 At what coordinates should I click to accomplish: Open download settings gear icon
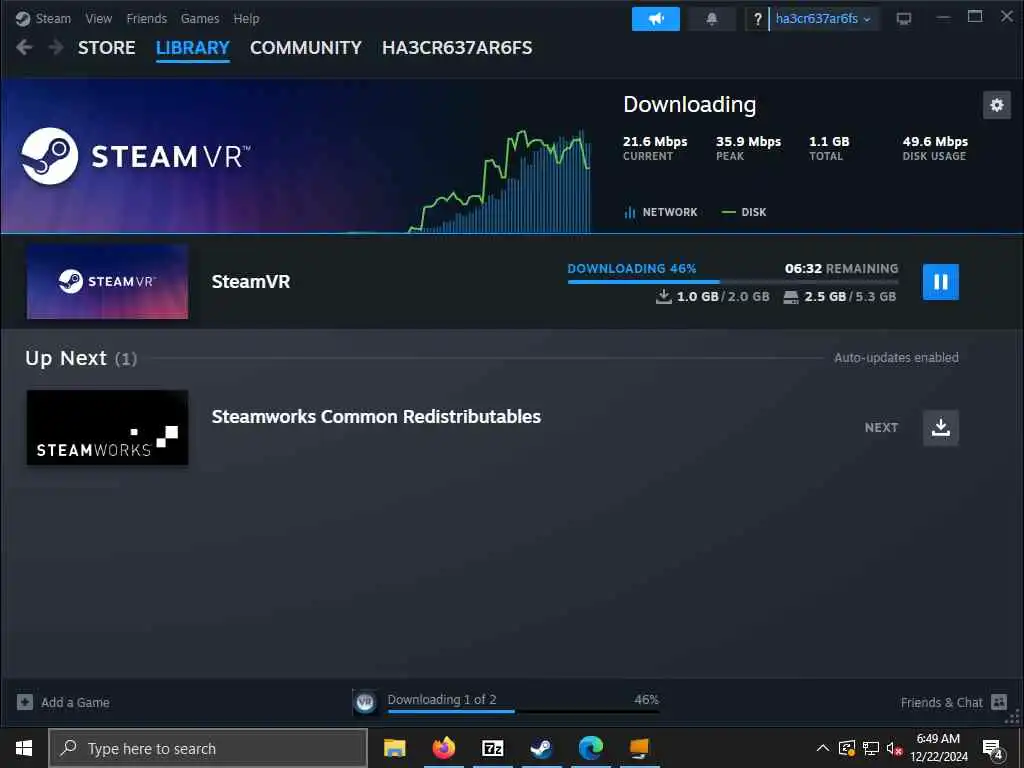[x=997, y=105]
